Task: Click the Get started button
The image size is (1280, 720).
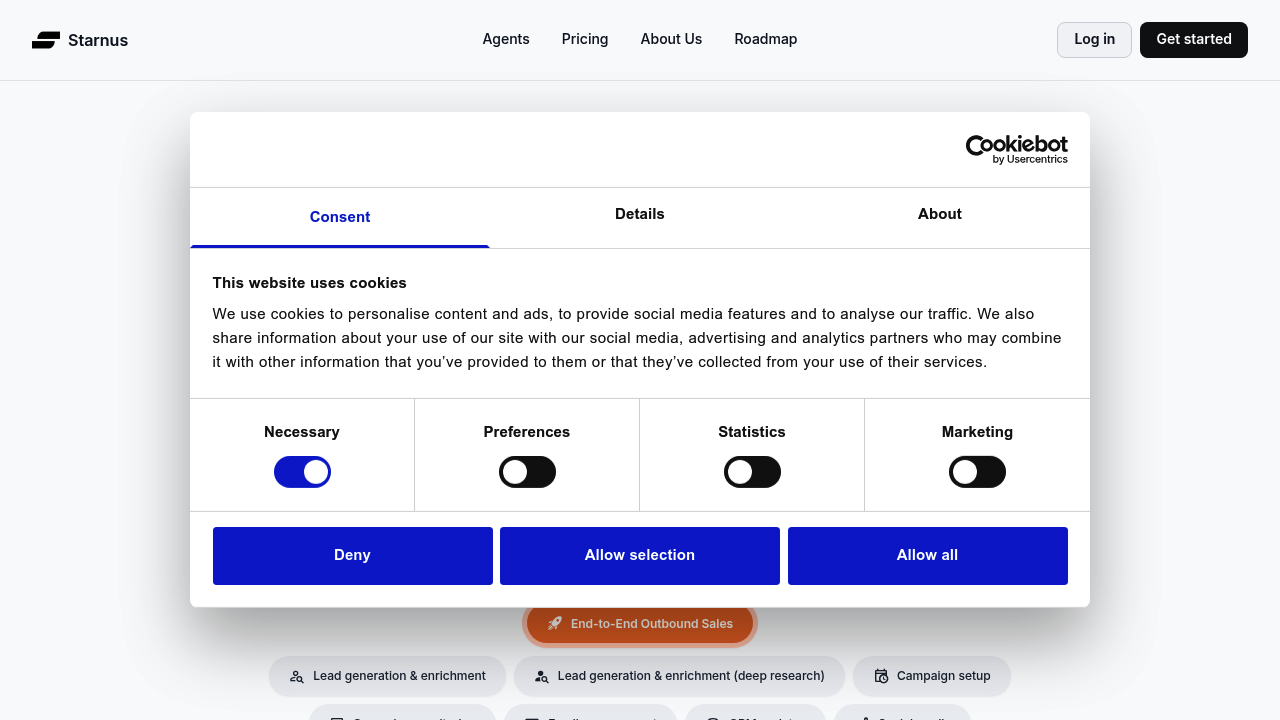Action: (1193, 39)
